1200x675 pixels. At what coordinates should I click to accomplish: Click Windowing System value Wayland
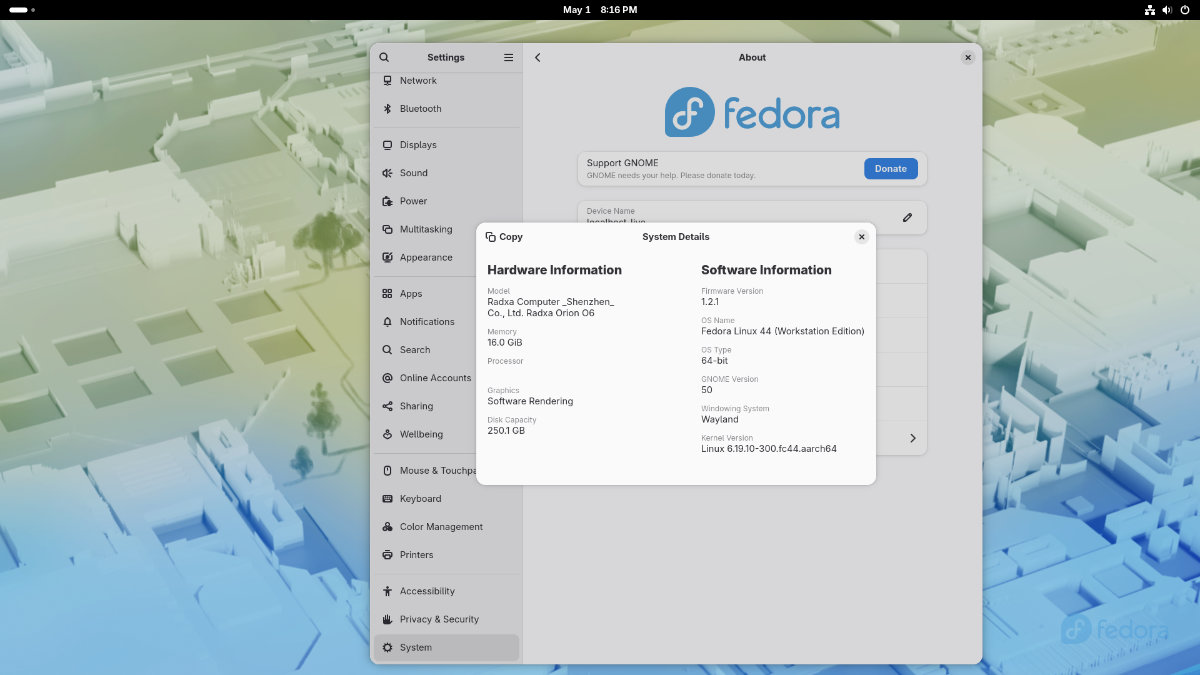pos(720,420)
